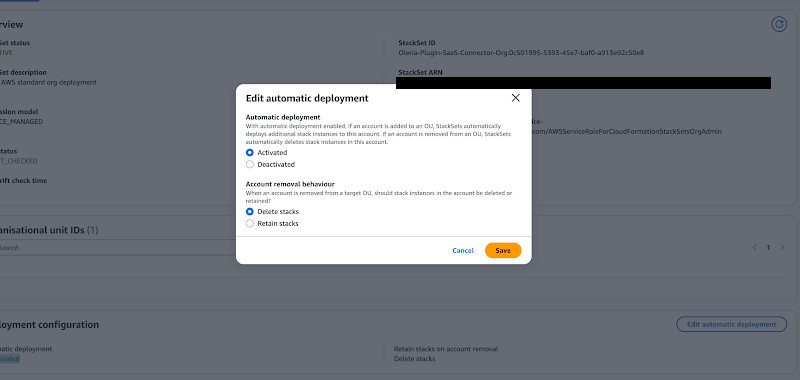800x380 pixels.
Task: Refresh the StackSet overview panel
Action: (779, 24)
